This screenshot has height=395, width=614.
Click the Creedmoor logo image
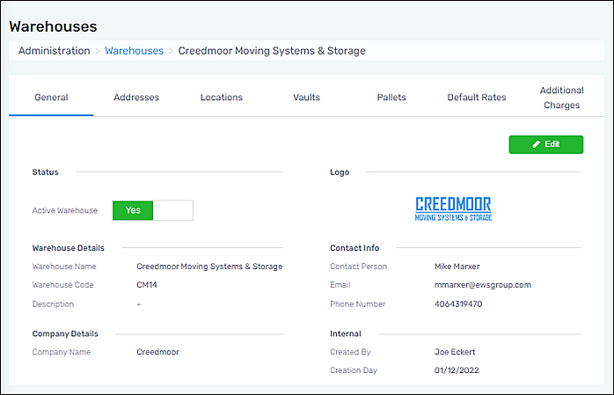click(453, 209)
